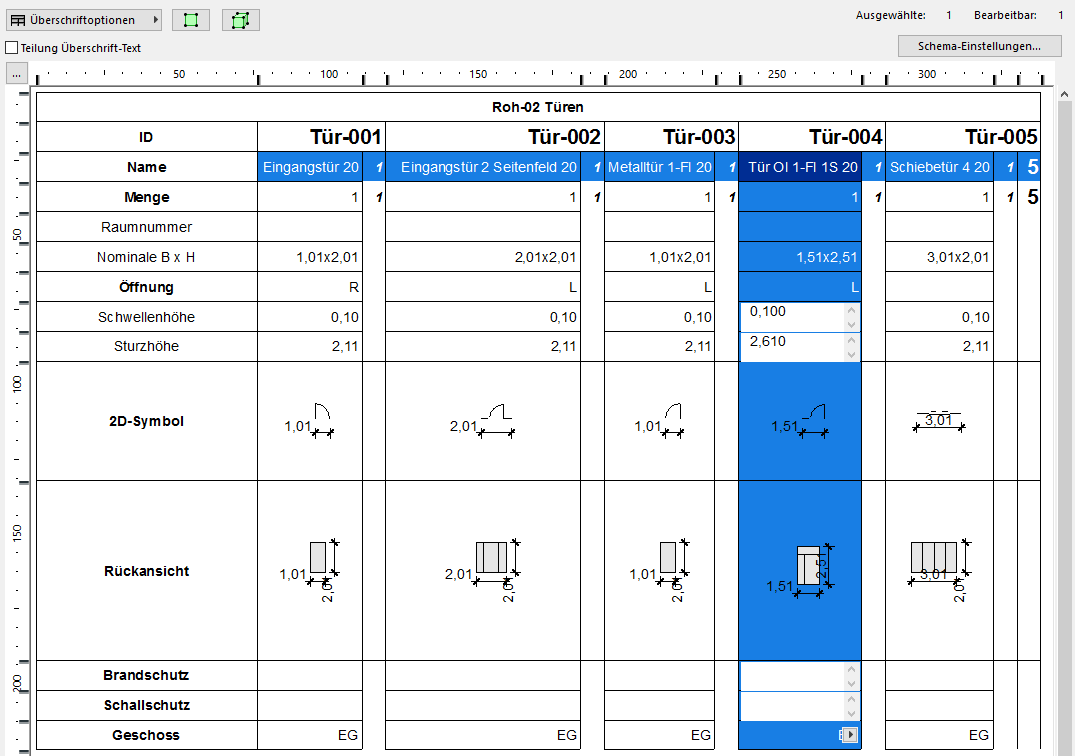
Task: Select the Tür-004 column header
Action: [812, 136]
